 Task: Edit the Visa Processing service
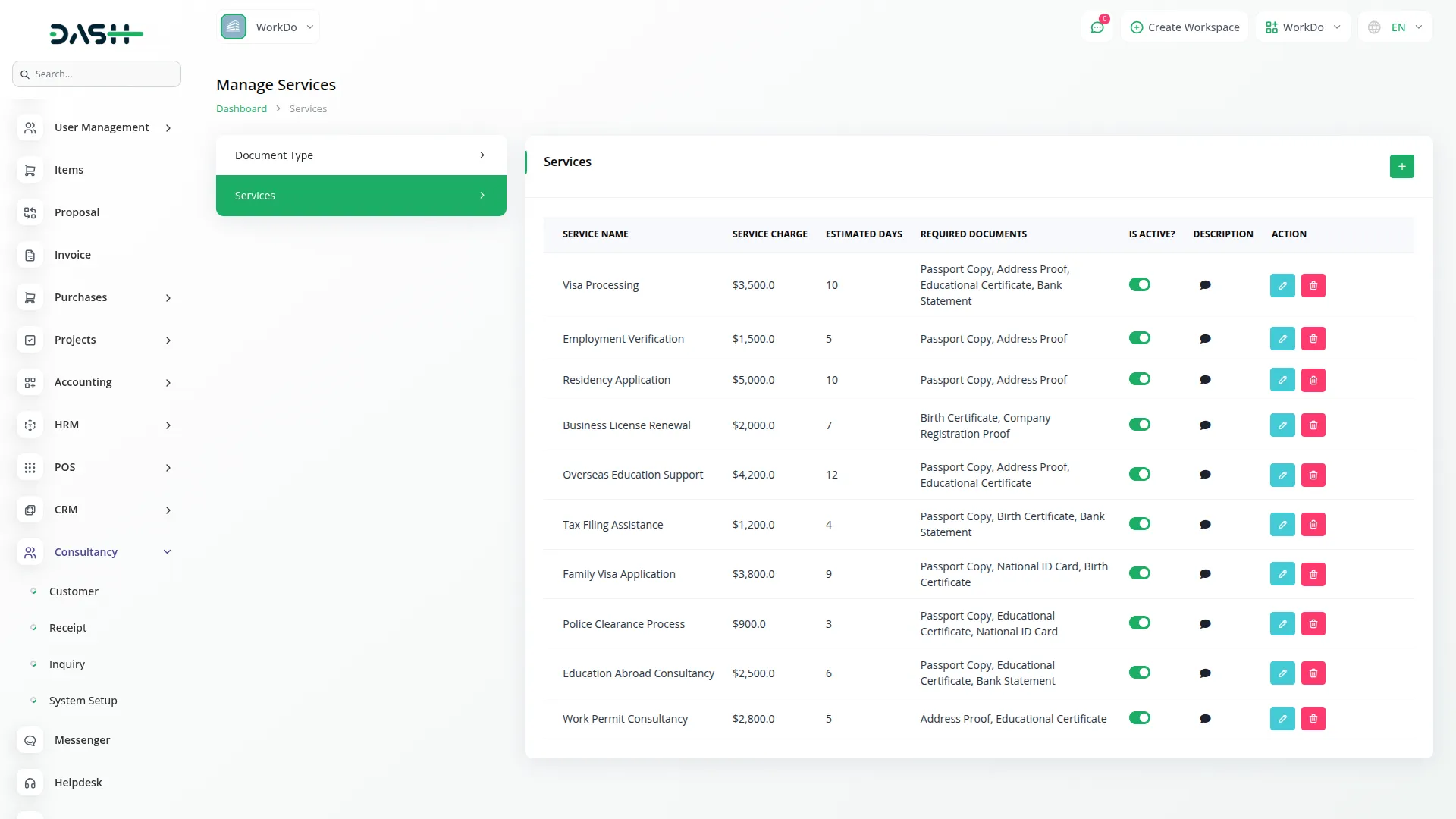coord(1282,286)
